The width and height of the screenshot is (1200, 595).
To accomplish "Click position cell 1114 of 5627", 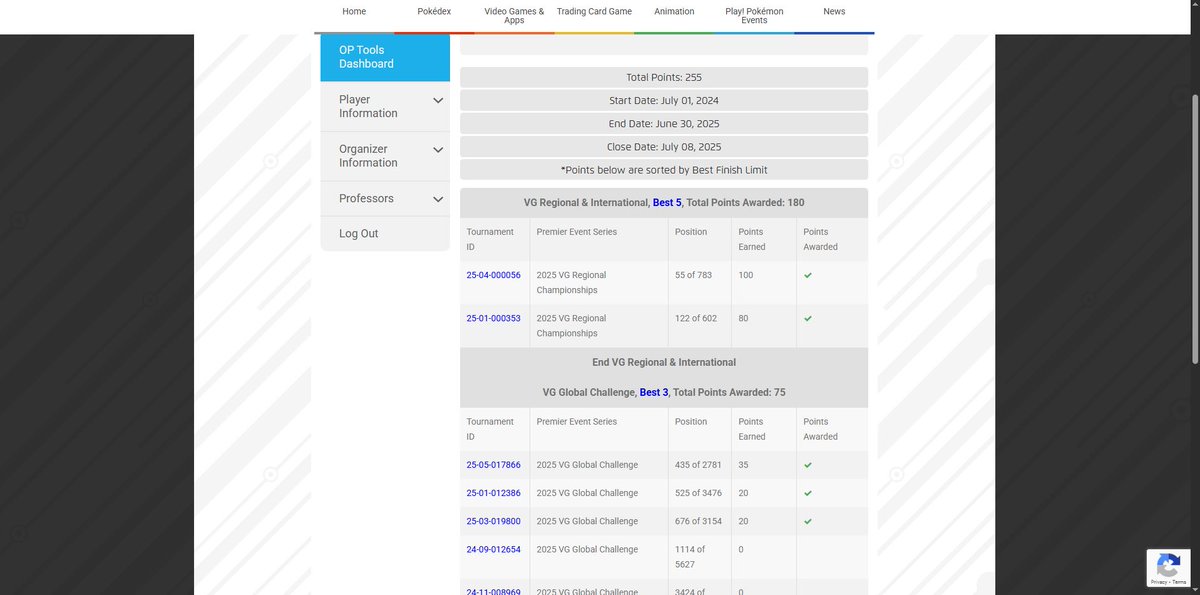I will tap(690, 556).
